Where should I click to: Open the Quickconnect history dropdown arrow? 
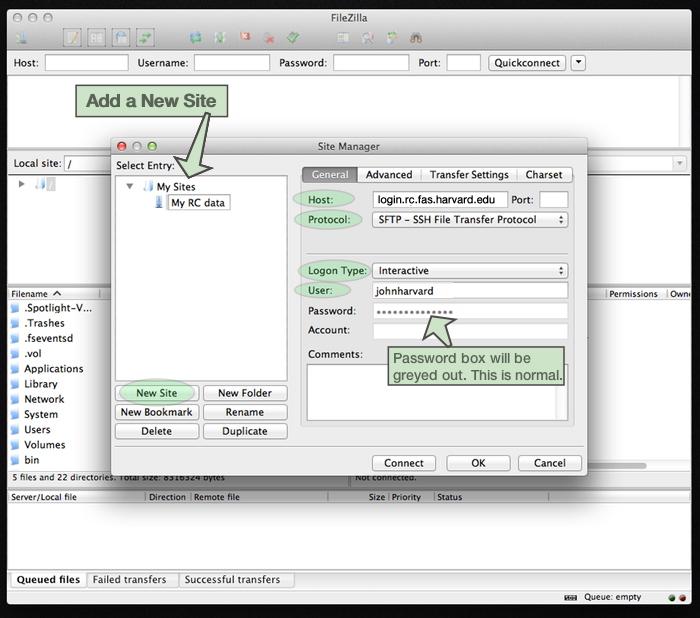[x=578, y=63]
